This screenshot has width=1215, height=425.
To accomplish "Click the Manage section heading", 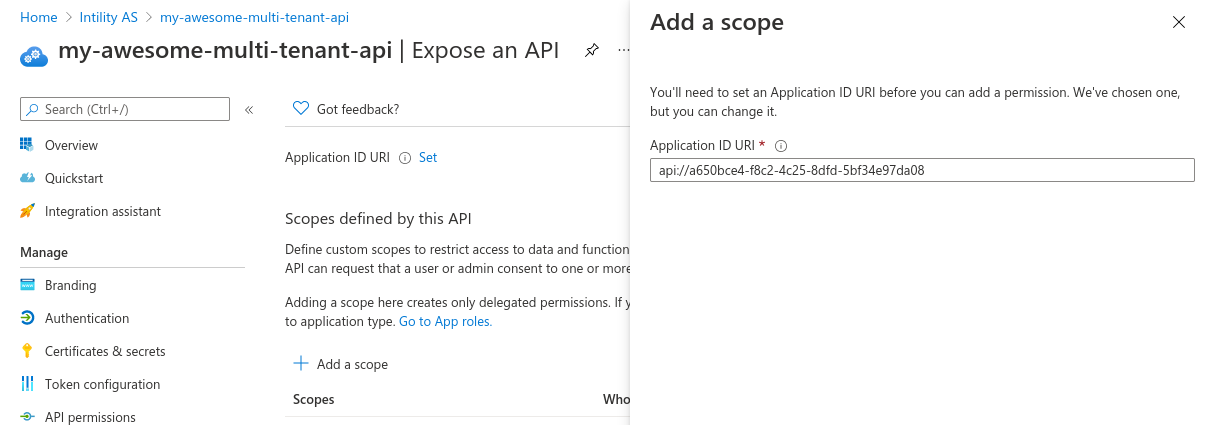I will [x=44, y=252].
